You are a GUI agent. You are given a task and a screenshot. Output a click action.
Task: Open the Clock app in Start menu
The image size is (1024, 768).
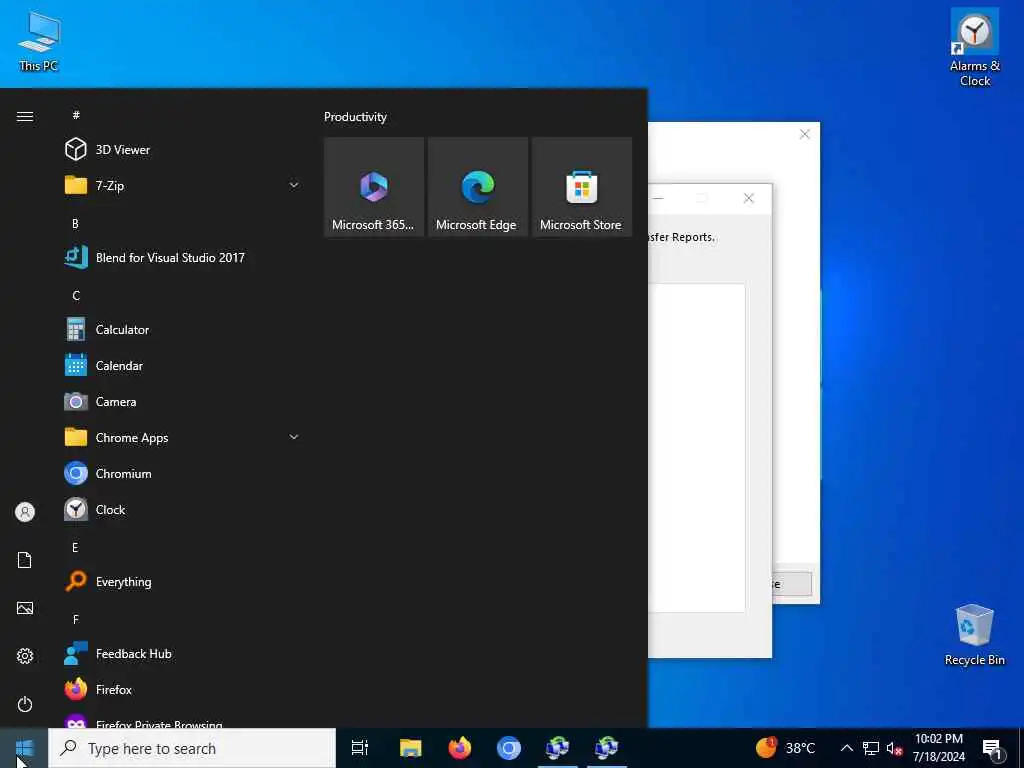[182, 509]
